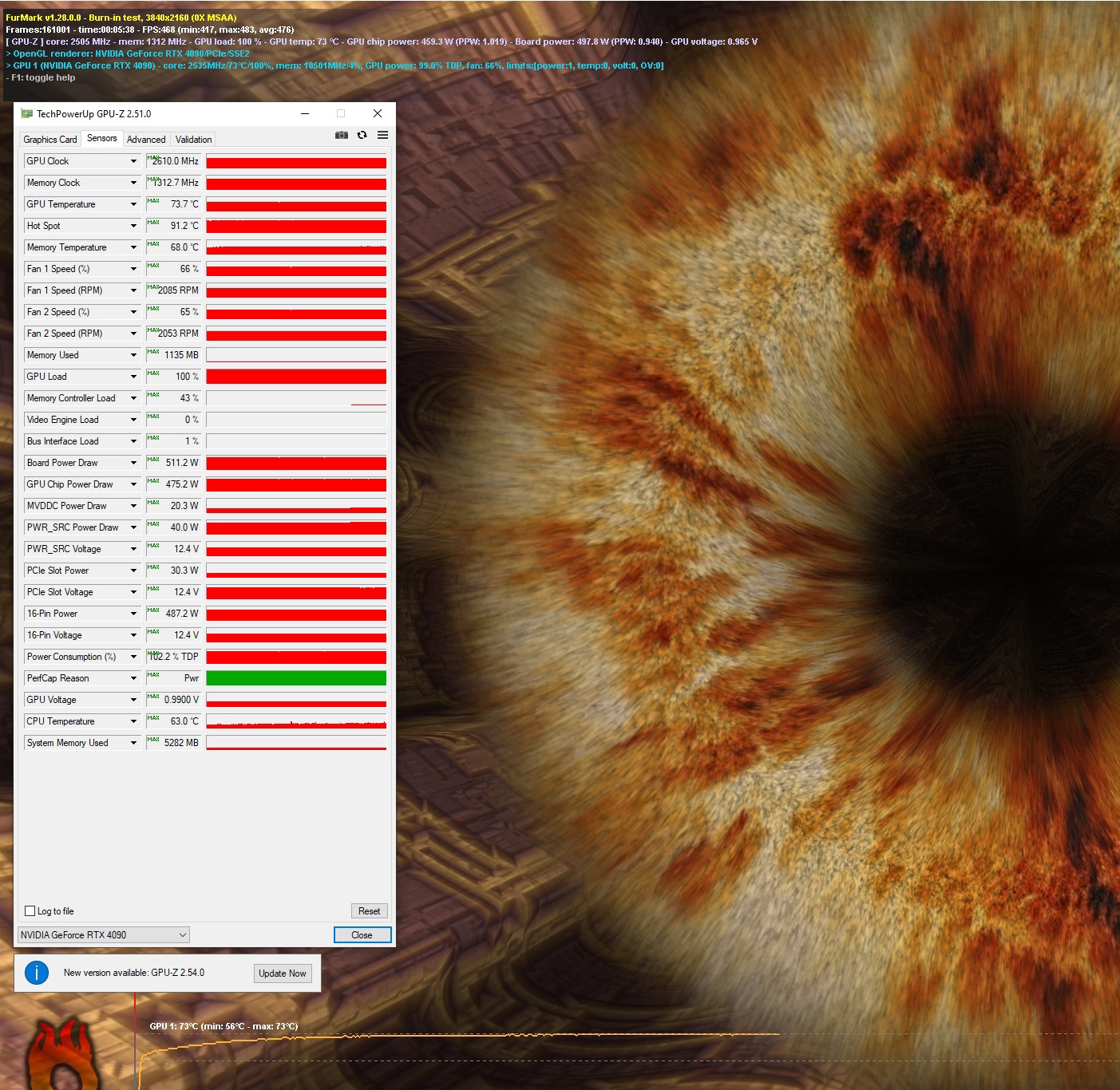Go to the Validation tab

tap(194, 140)
